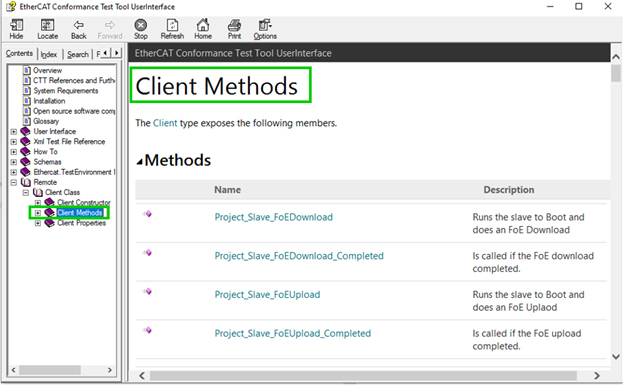
Task: Select the Overview topic in the tree
Action: click(x=47, y=70)
